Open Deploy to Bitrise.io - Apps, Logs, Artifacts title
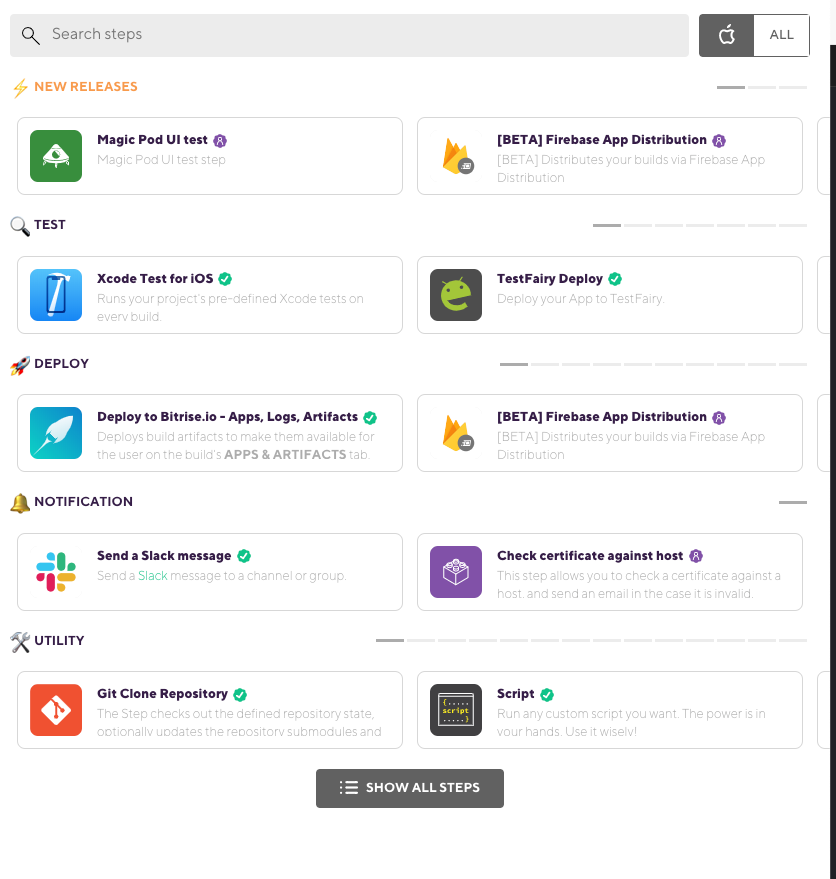836x879 pixels. point(227,417)
